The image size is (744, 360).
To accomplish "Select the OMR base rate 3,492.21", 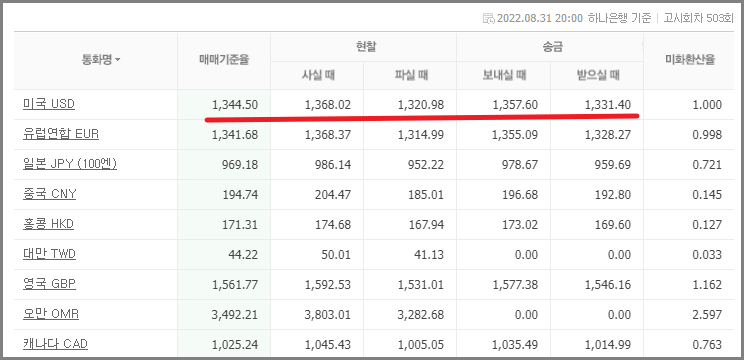I will pyautogui.click(x=235, y=315).
